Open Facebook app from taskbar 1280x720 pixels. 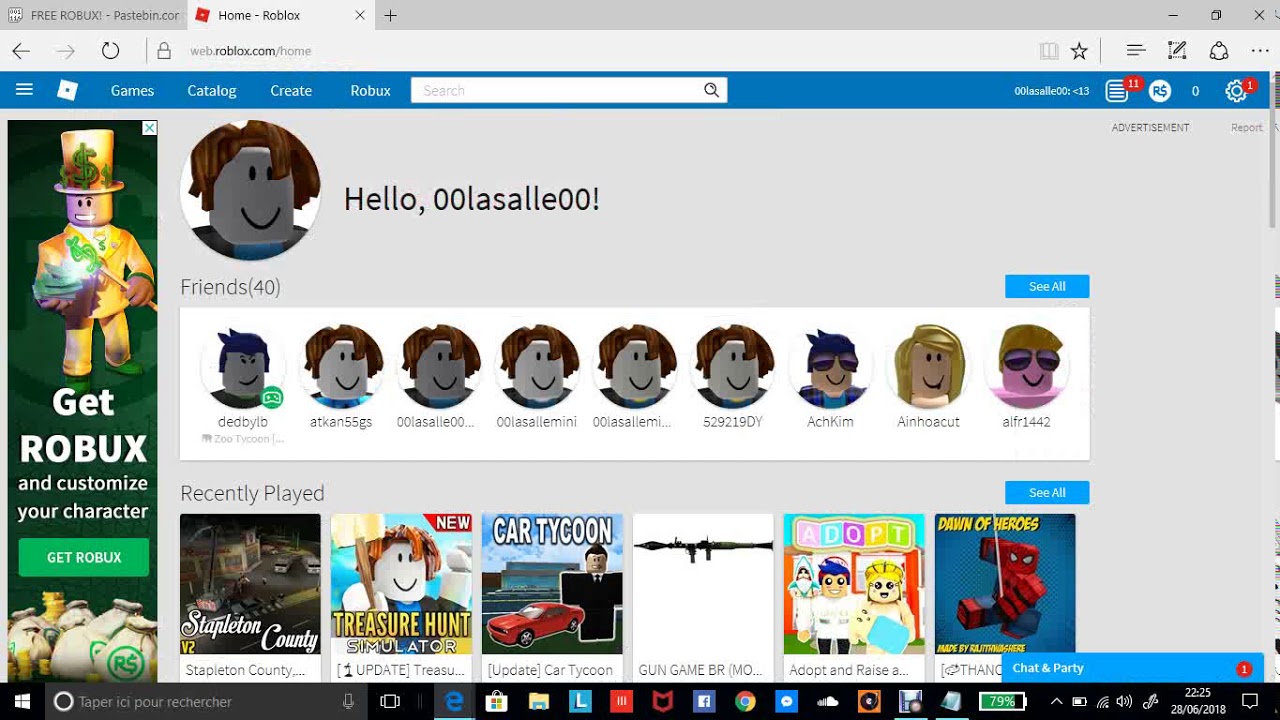point(703,702)
